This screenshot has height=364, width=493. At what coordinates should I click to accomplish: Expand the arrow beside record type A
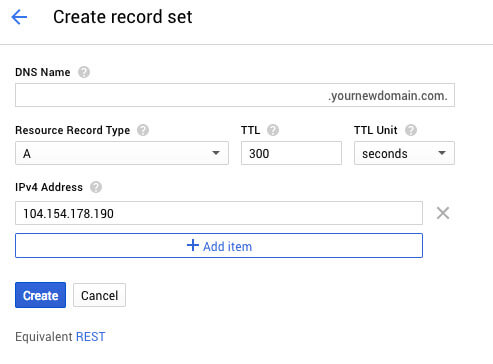click(216, 153)
